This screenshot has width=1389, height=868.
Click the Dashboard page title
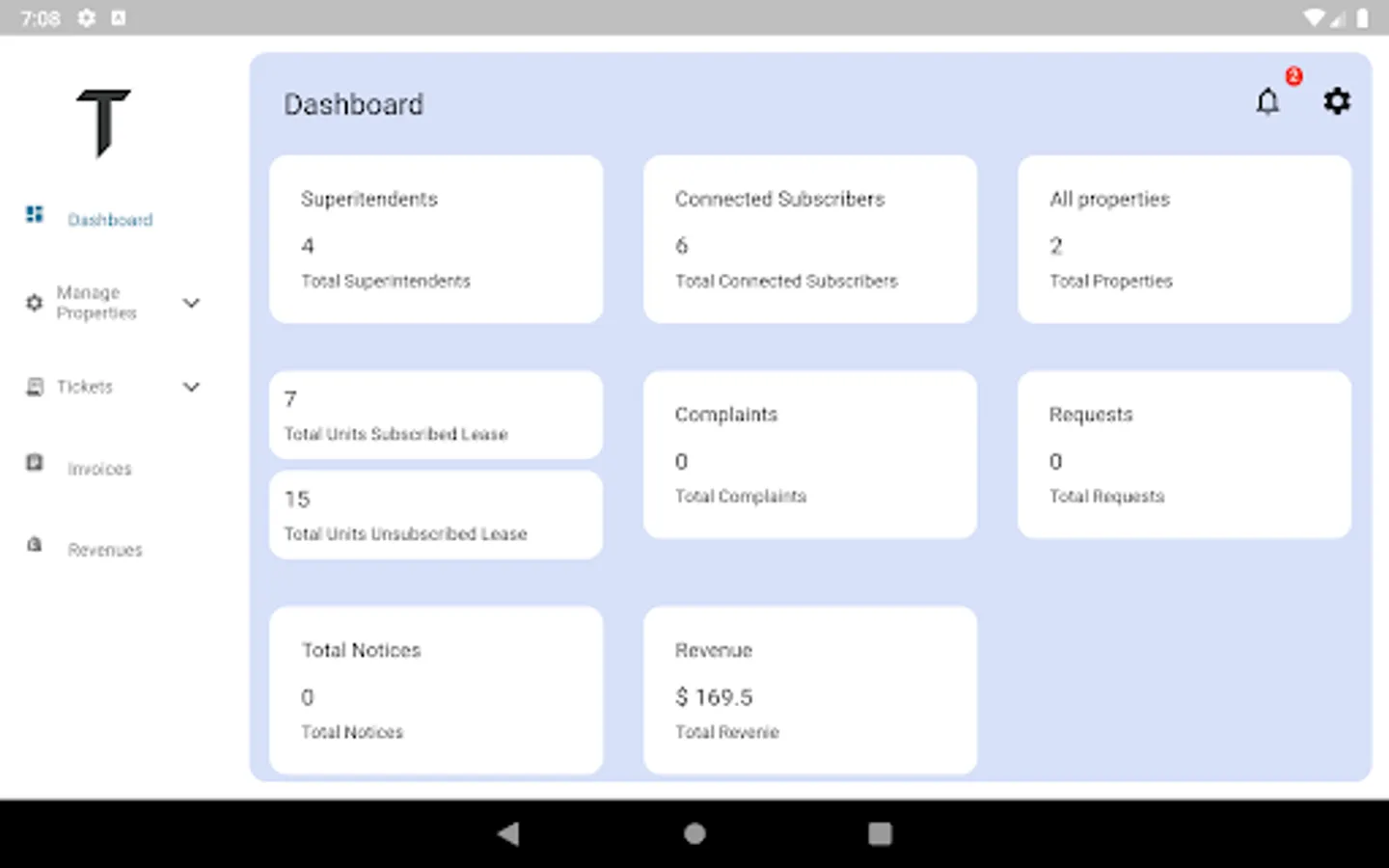pos(353,104)
